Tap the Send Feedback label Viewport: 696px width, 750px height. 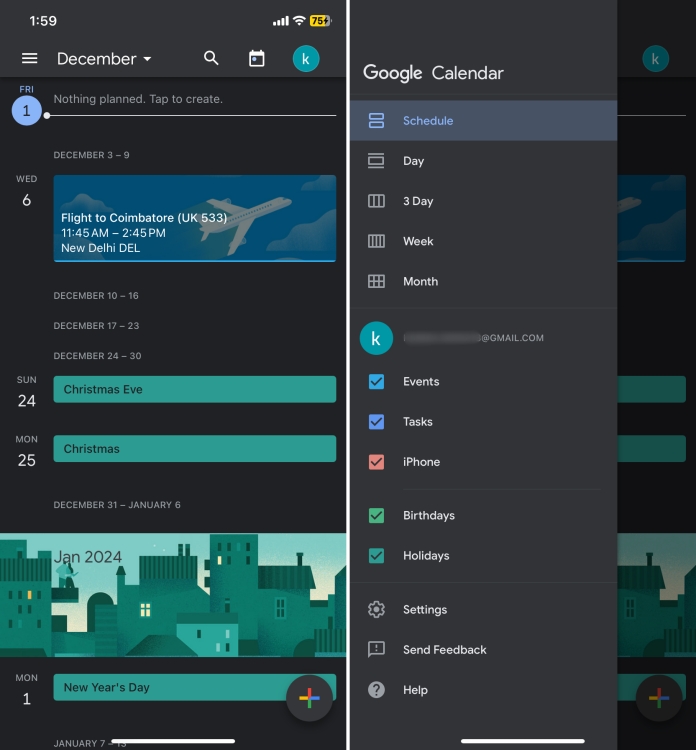pyautogui.click(x=444, y=650)
